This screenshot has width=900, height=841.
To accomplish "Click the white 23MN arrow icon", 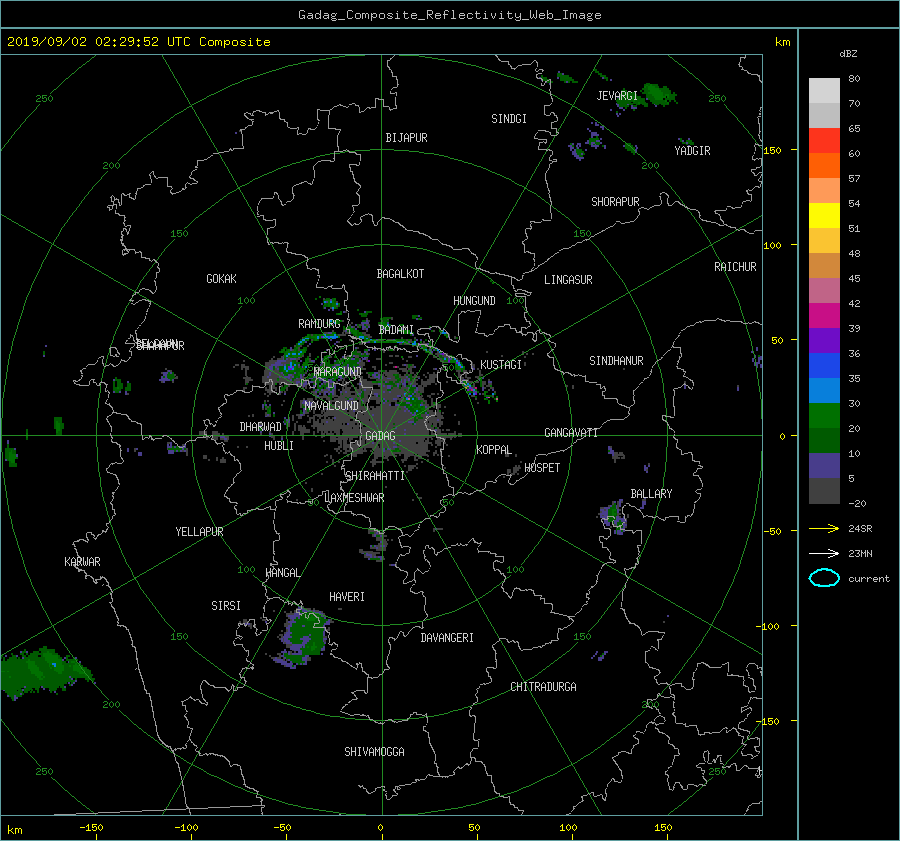I will [824, 553].
